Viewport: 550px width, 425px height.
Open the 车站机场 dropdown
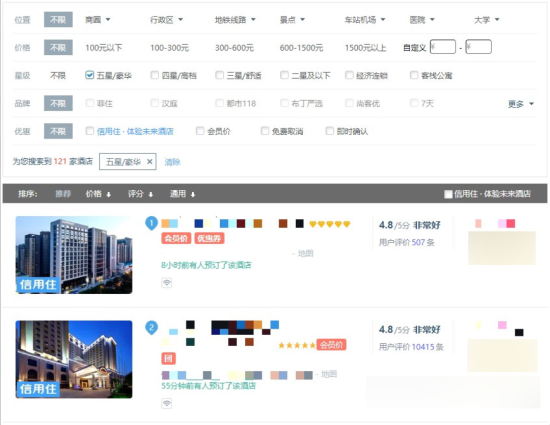365,20
